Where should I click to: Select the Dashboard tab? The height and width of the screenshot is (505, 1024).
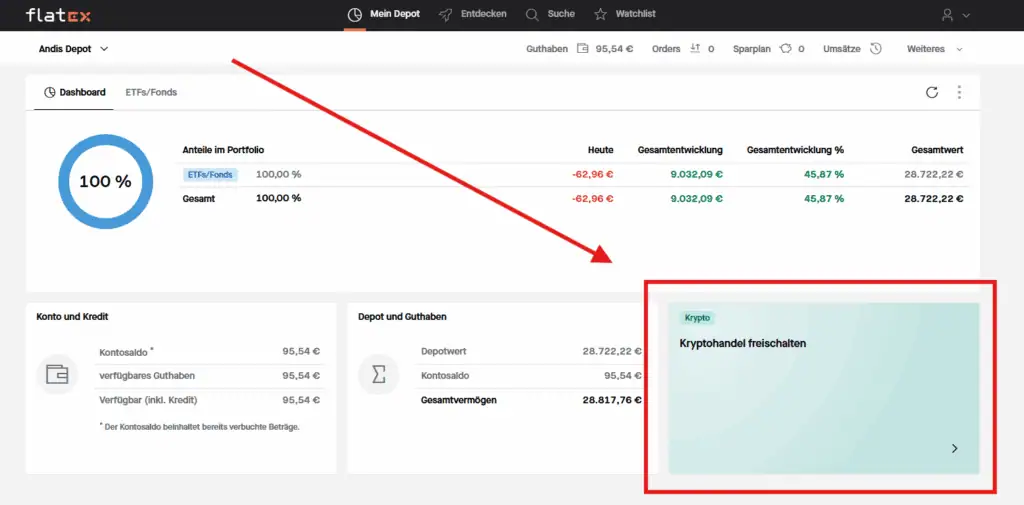(73, 92)
